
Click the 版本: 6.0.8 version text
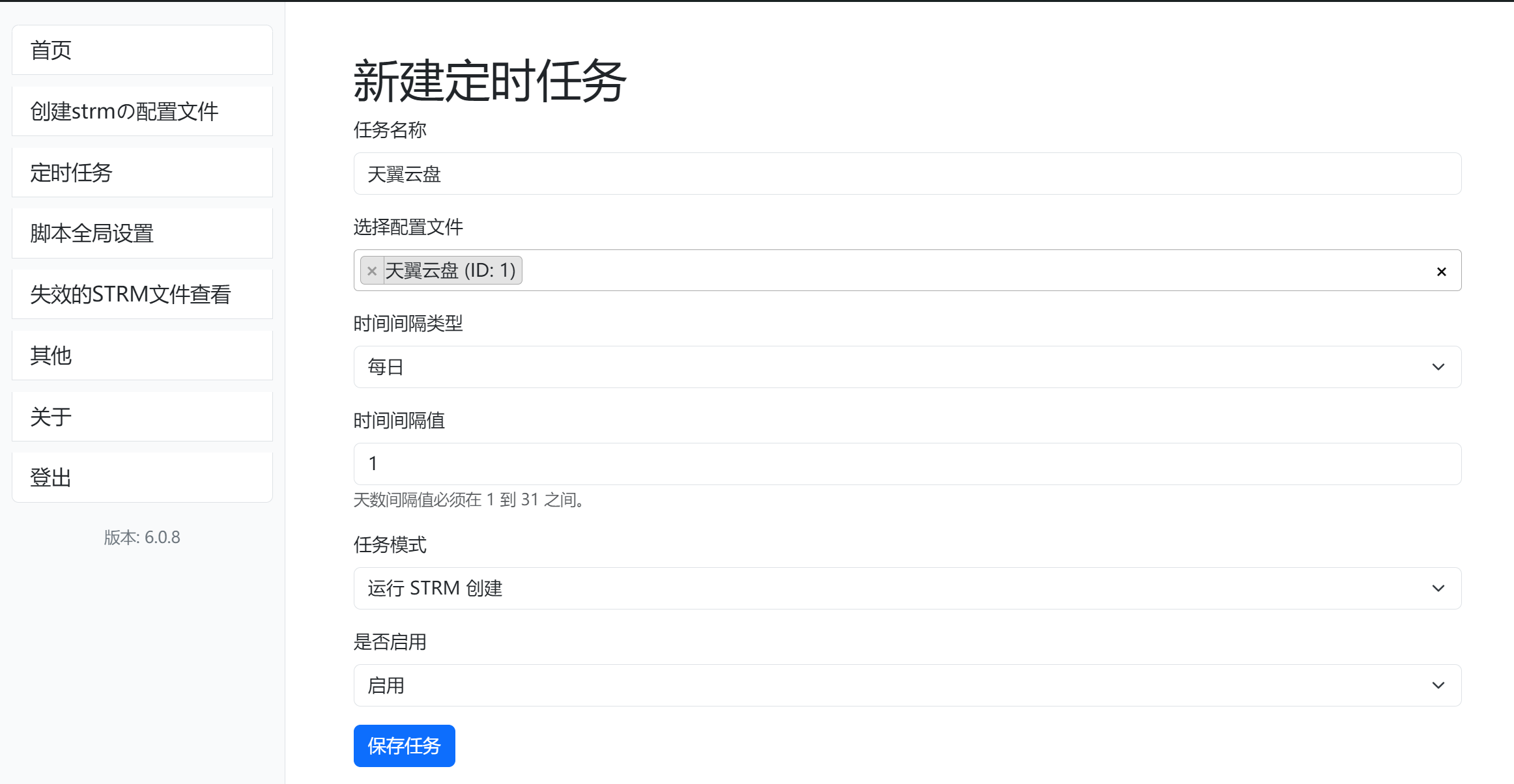(142, 537)
